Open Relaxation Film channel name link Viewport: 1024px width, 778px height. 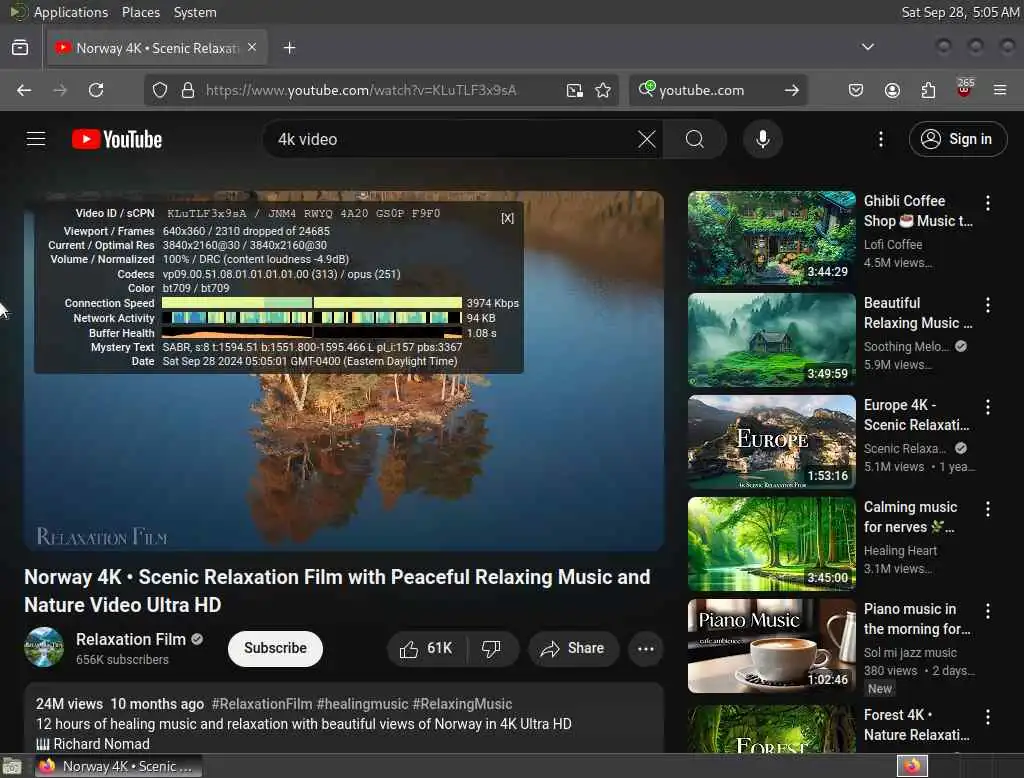coord(131,640)
